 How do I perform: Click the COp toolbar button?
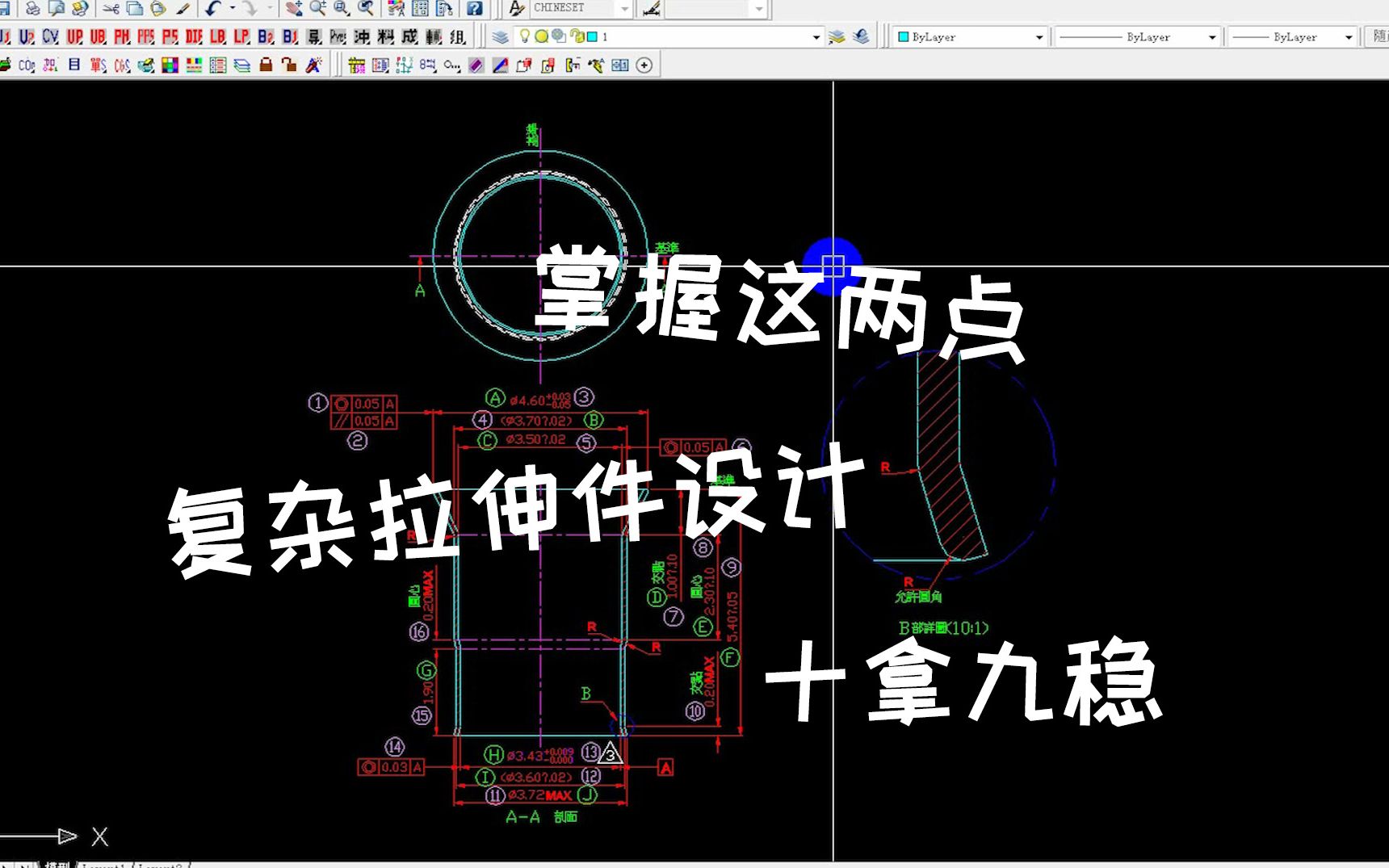click(27, 65)
